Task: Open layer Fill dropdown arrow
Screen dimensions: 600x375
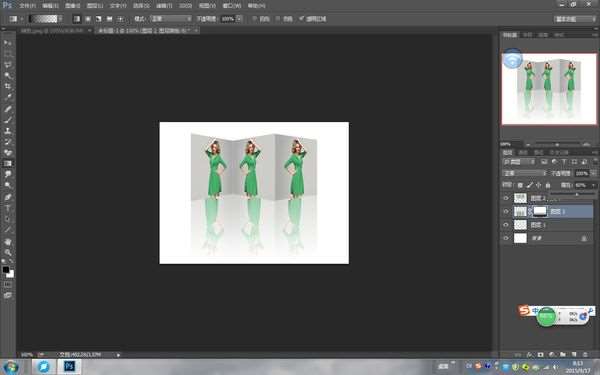Action: coord(593,185)
